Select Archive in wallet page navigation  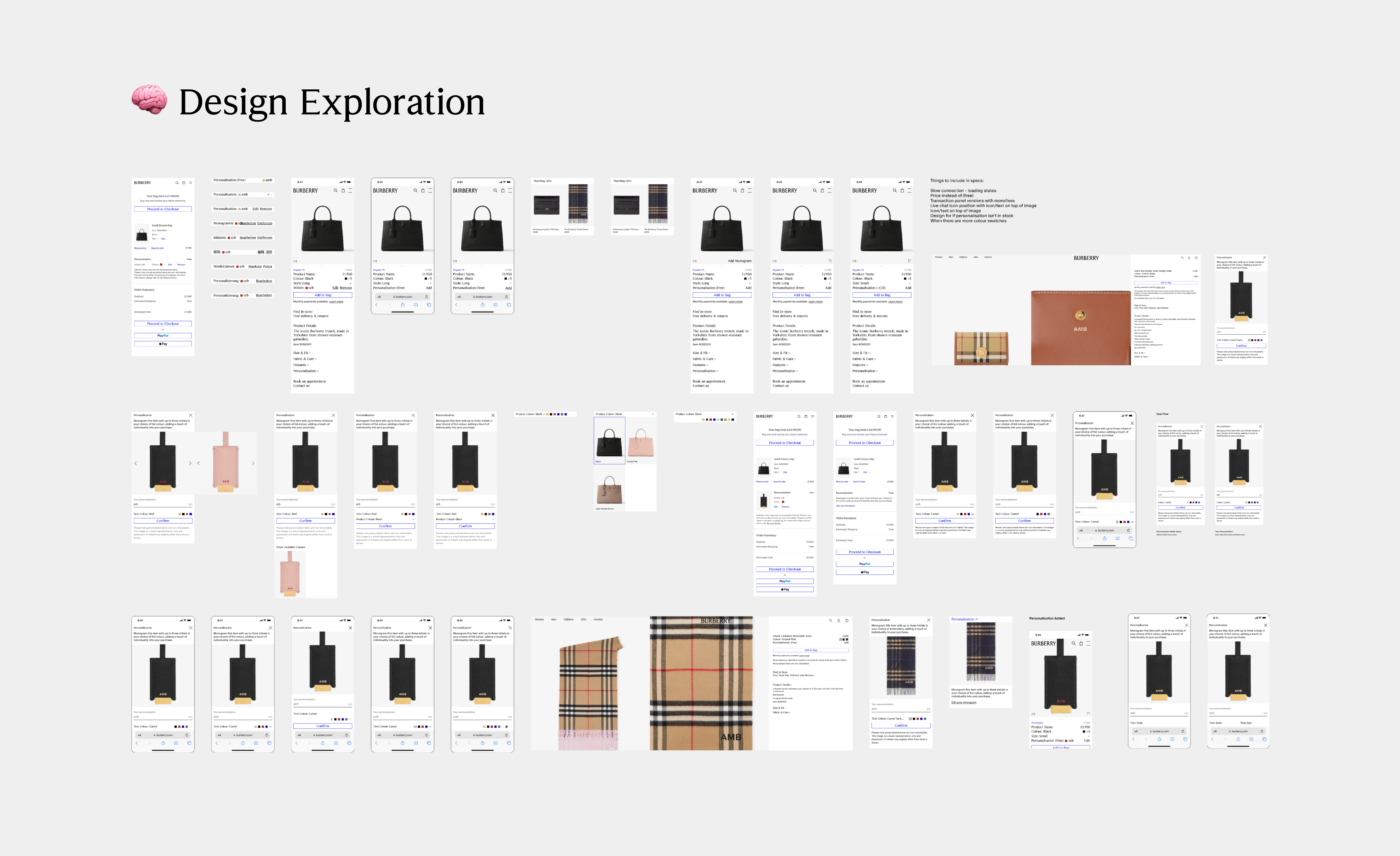click(x=988, y=257)
